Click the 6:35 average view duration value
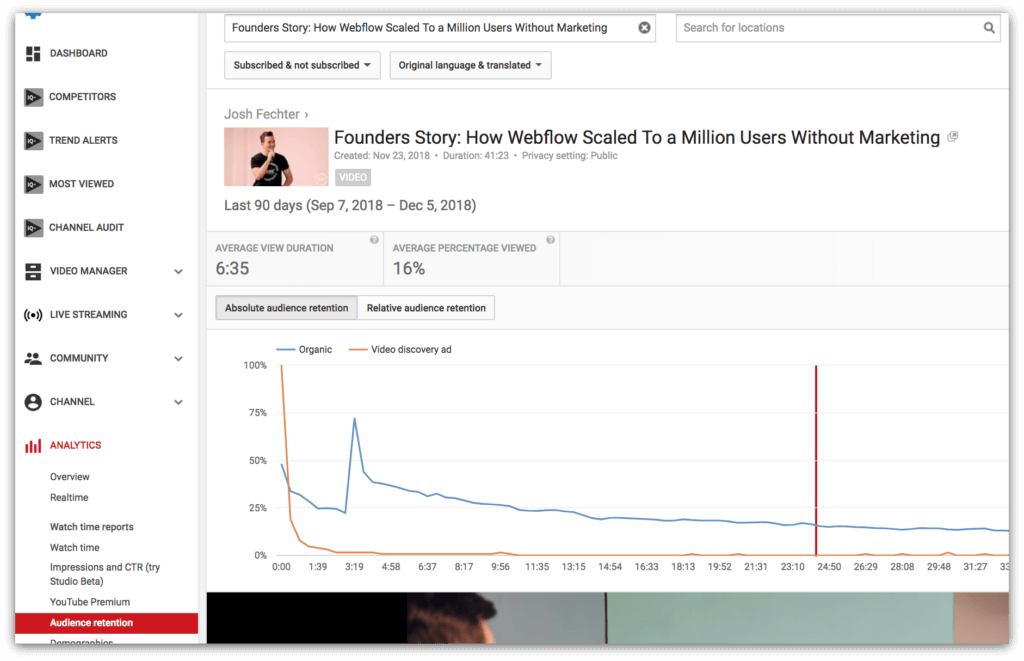1024x661 pixels. tap(232, 268)
